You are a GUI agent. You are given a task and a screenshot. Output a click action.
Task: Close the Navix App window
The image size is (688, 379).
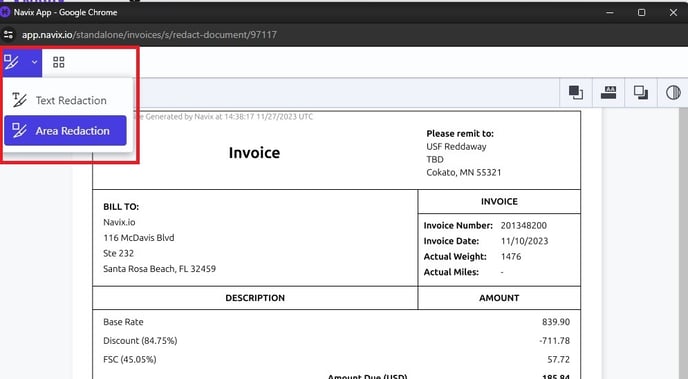click(674, 12)
